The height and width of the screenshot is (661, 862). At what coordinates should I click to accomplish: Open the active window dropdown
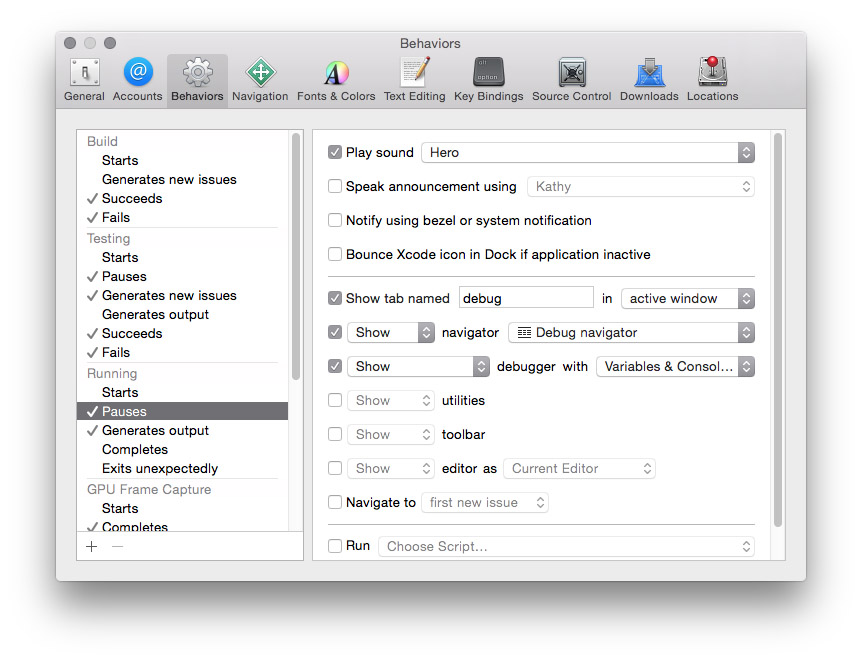[688, 298]
